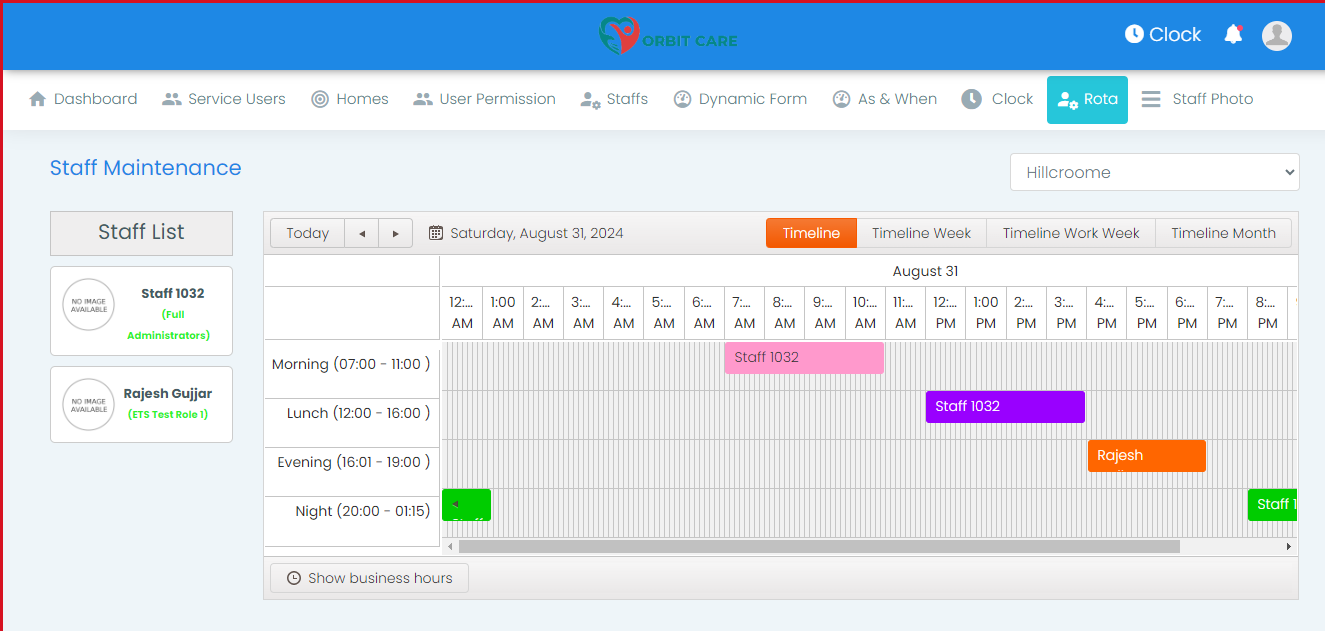Switch to the Timeline Week tab
This screenshot has height=631, width=1325.
(920, 232)
